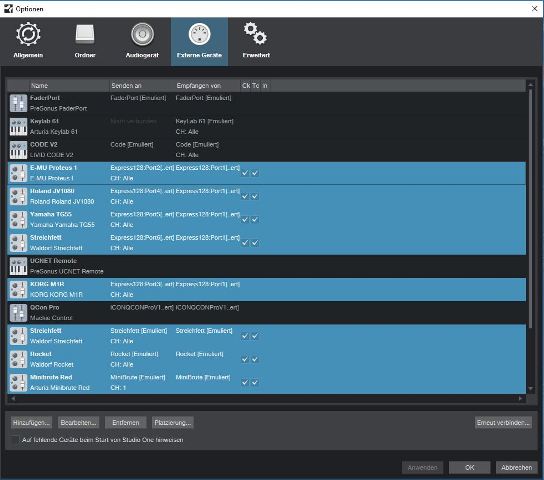
Task: Toggle first checkbox for Waldorf Rocket row
Action: coord(245,359)
